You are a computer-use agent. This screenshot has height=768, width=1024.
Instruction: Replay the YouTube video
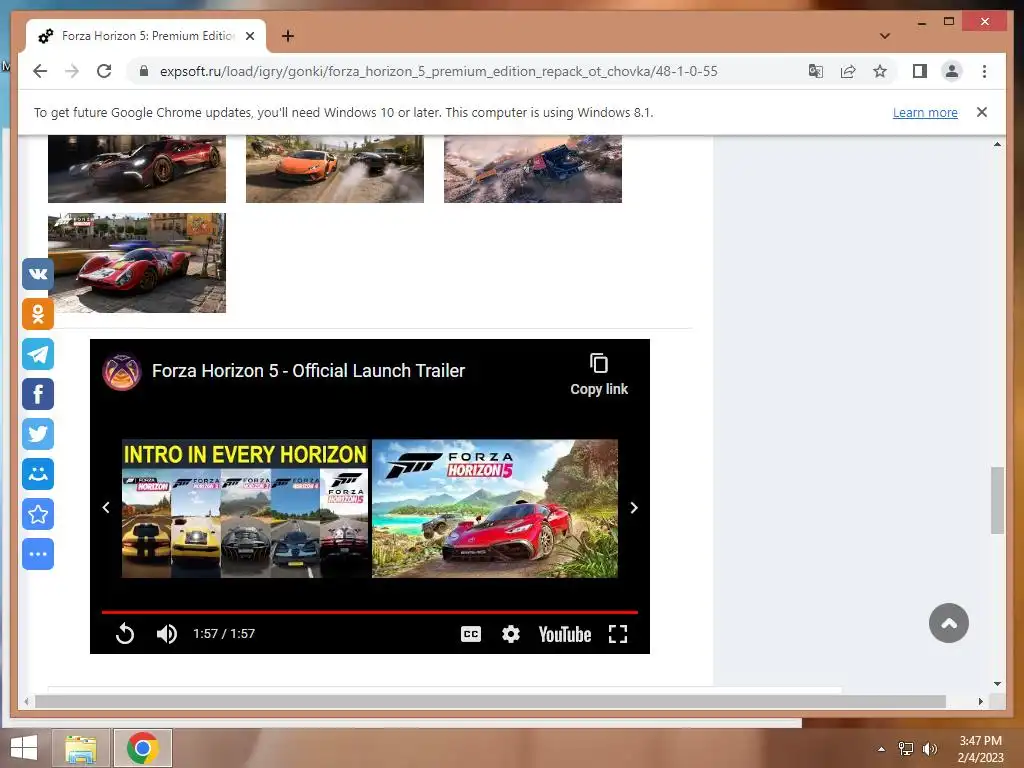tap(125, 633)
